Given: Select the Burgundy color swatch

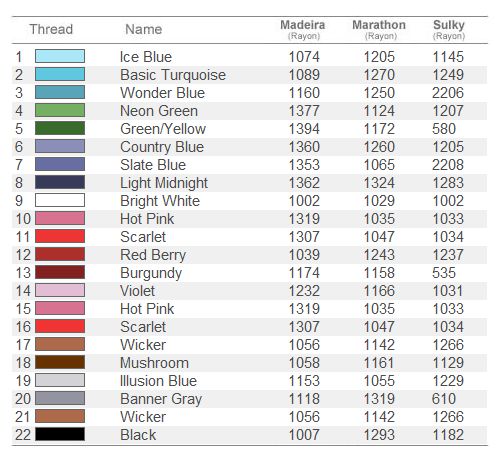Looking at the screenshot, I should (x=60, y=272).
